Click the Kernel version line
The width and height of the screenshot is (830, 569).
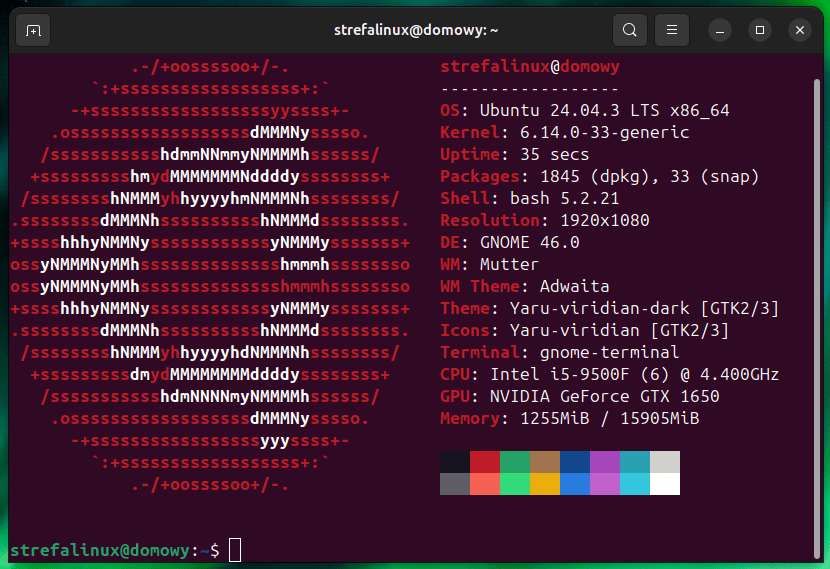coord(564,132)
